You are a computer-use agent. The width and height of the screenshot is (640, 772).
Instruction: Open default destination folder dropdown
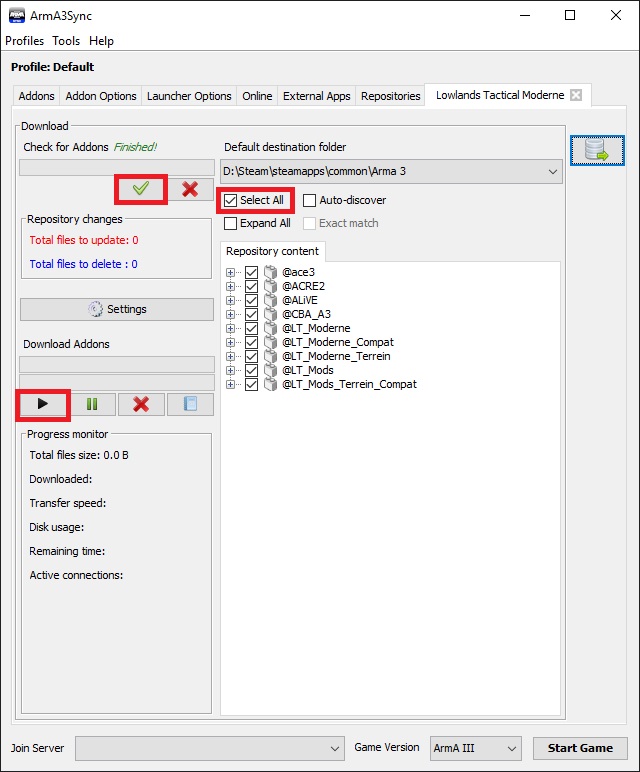pos(553,172)
